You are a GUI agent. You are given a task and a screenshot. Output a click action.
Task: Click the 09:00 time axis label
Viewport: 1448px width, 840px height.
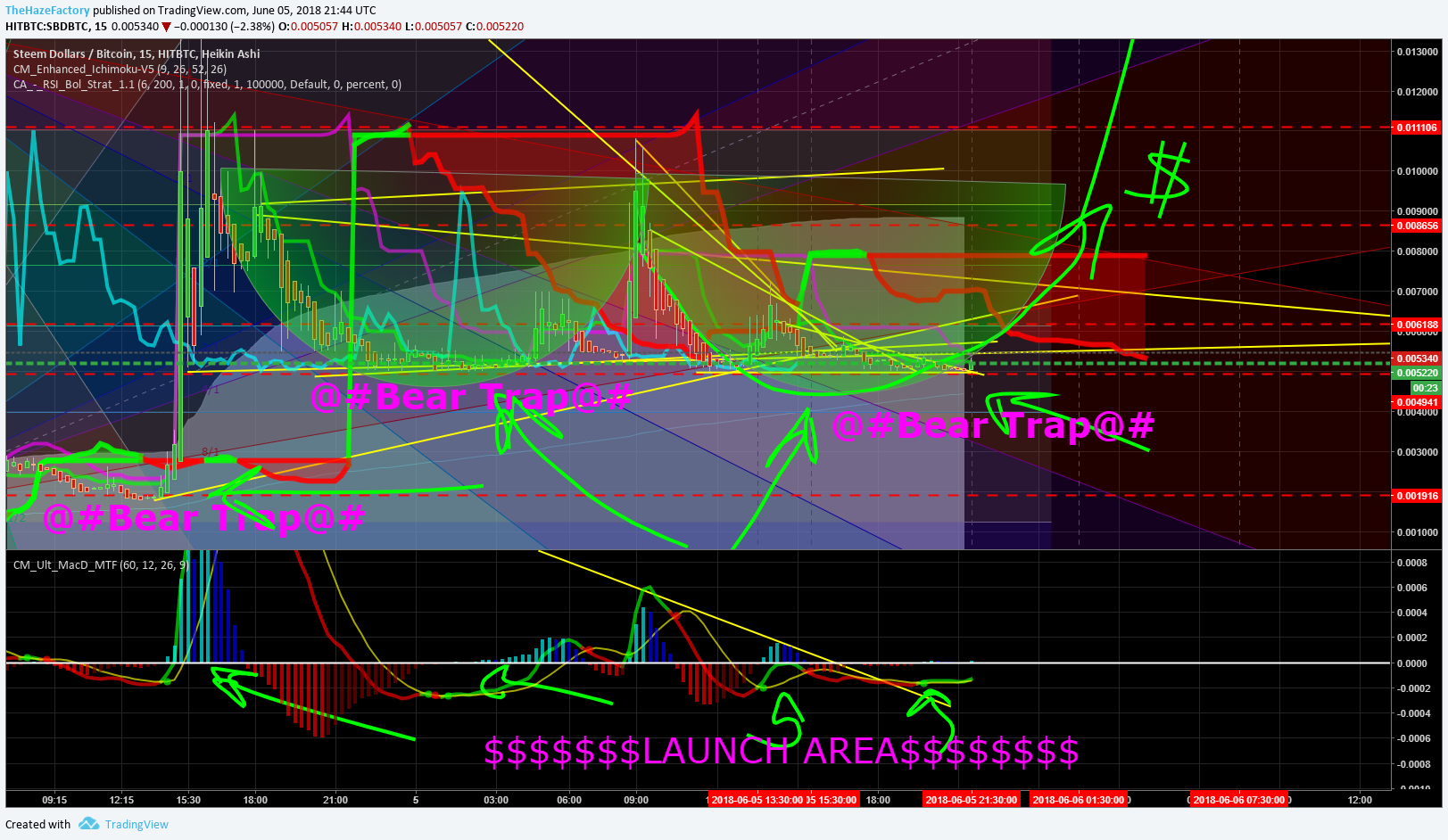tap(636, 800)
